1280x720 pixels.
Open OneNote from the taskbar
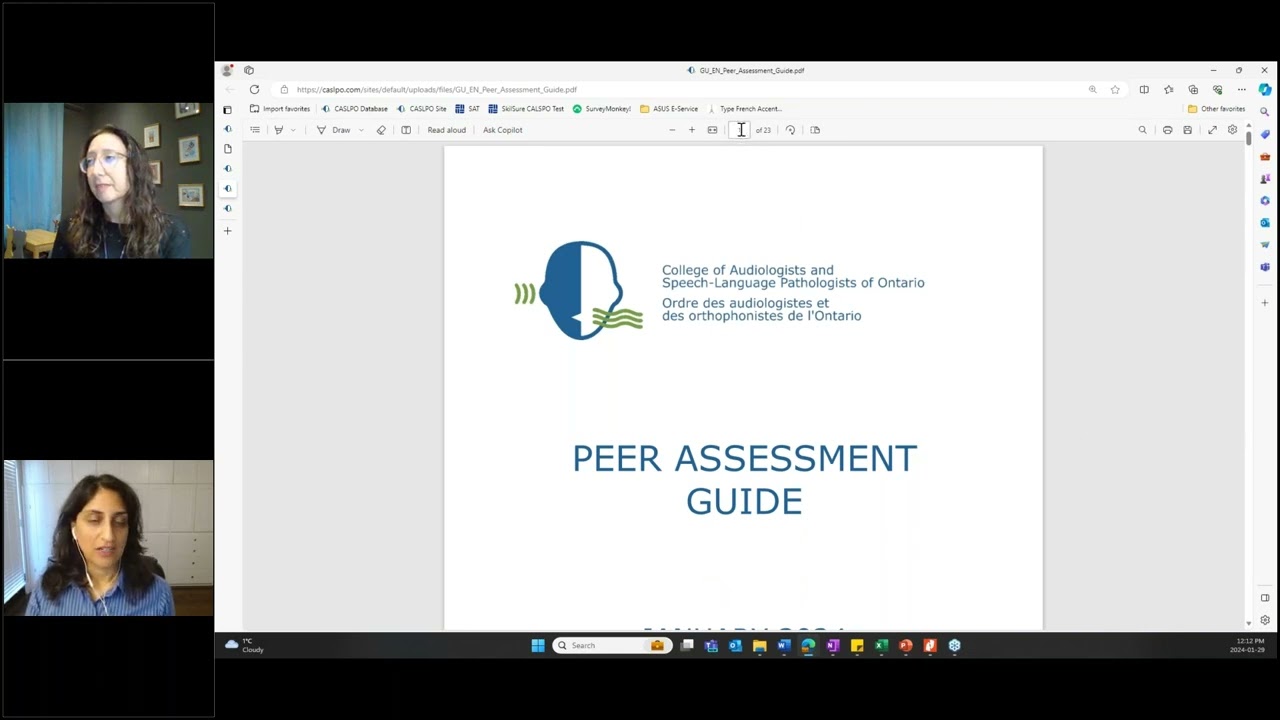click(833, 646)
